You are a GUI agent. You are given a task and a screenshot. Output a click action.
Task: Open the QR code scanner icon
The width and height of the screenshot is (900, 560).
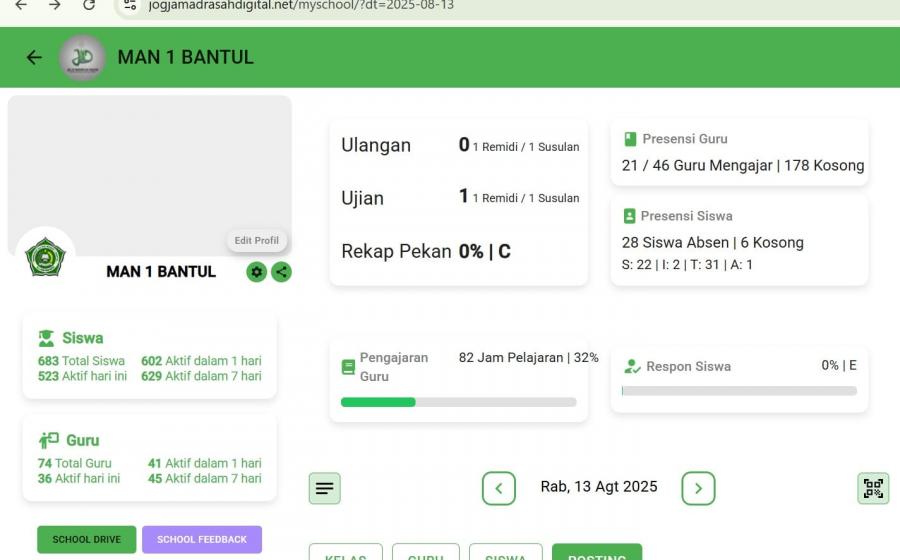click(x=873, y=488)
